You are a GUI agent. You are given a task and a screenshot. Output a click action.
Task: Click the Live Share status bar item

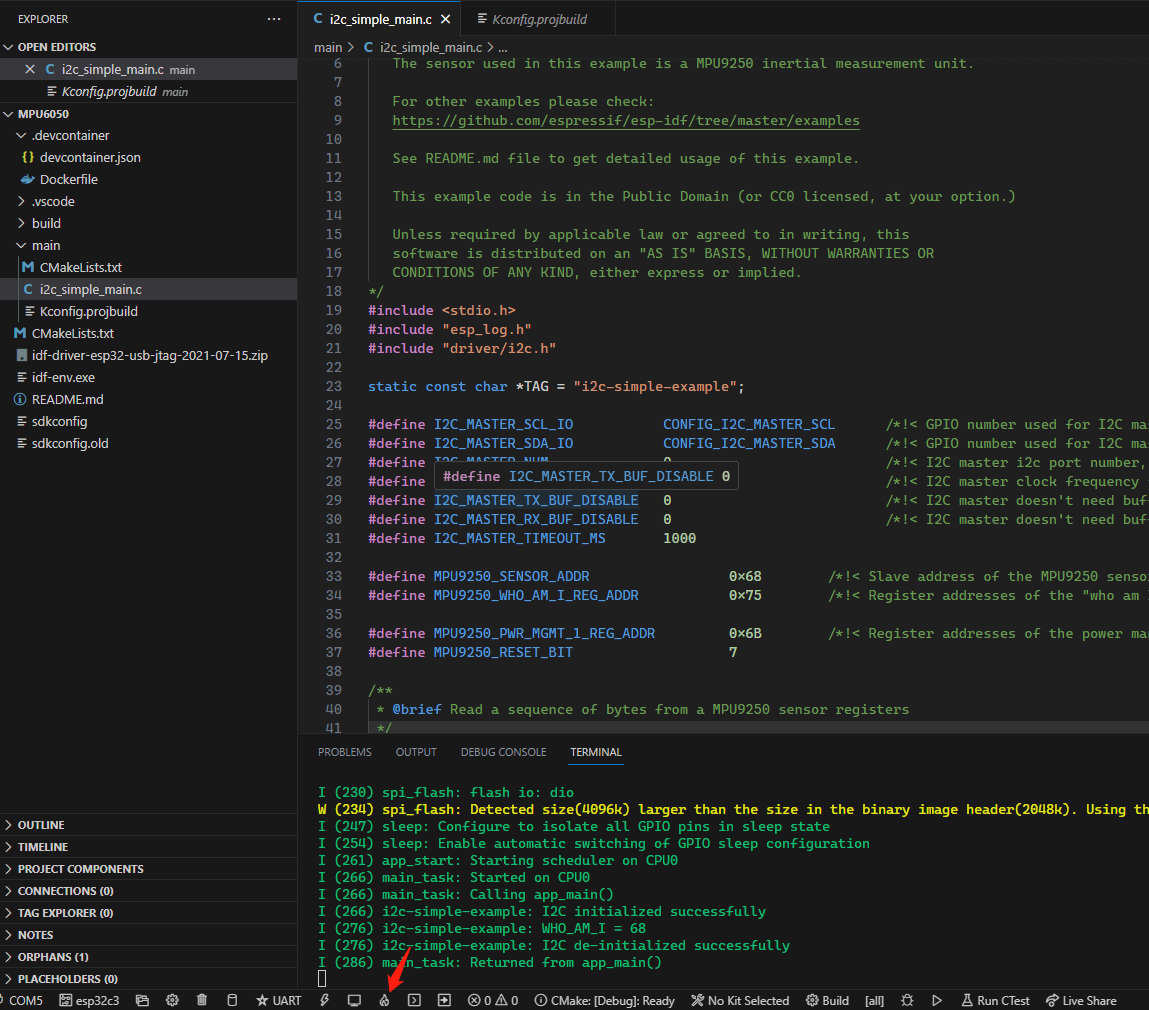[1081, 1000]
